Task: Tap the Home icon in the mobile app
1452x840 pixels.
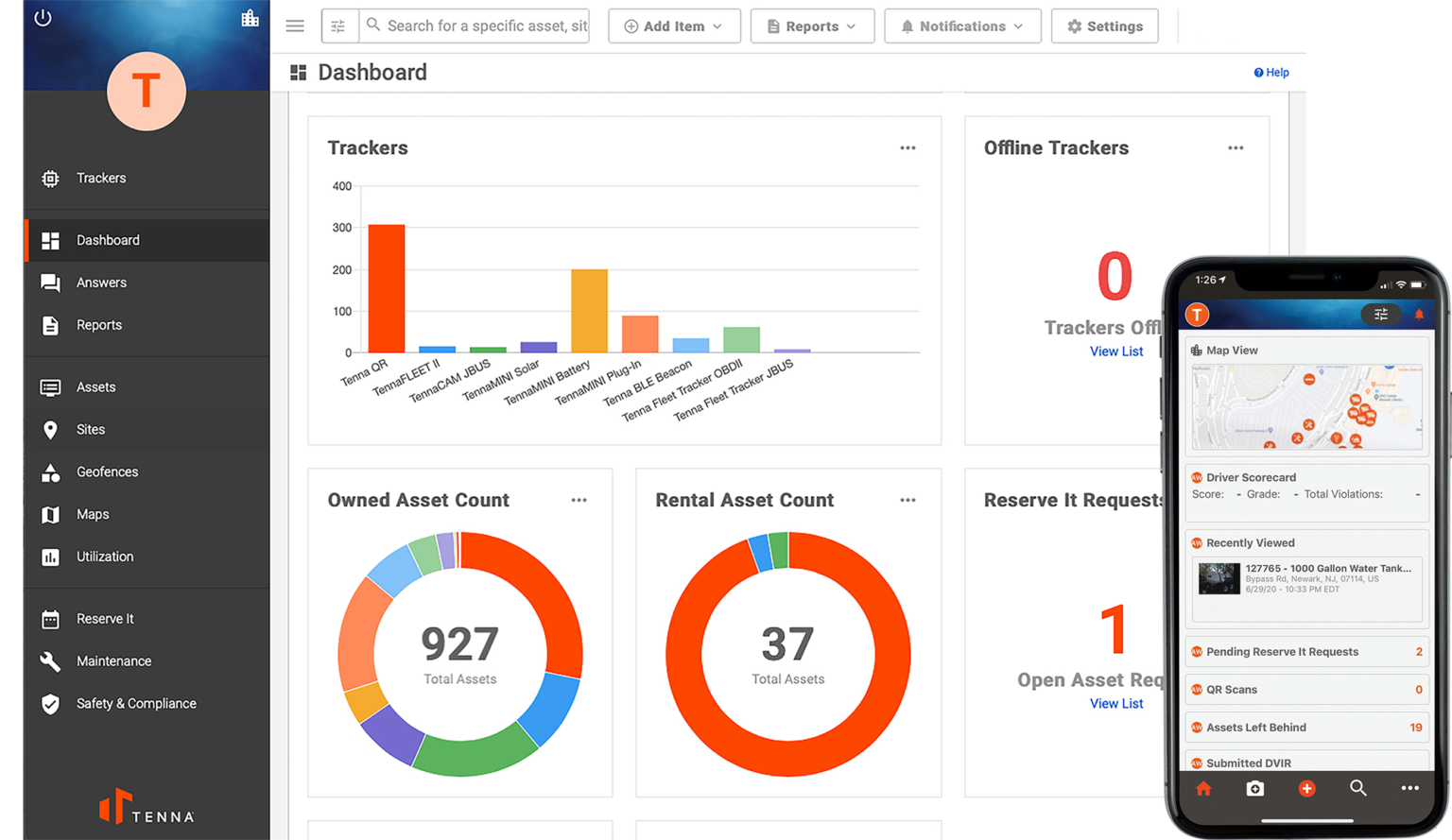Action: pyautogui.click(x=1202, y=788)
